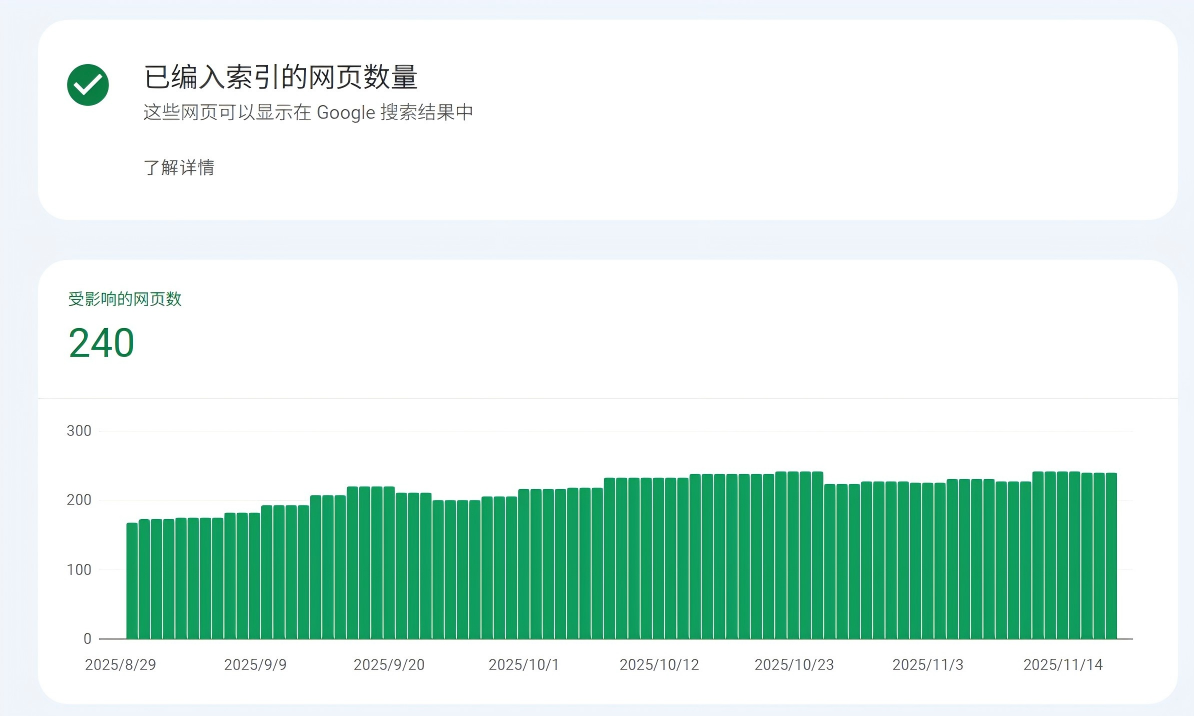
Task: Click the 已编入索引的网页数量 heading
Action: [281, 77]
